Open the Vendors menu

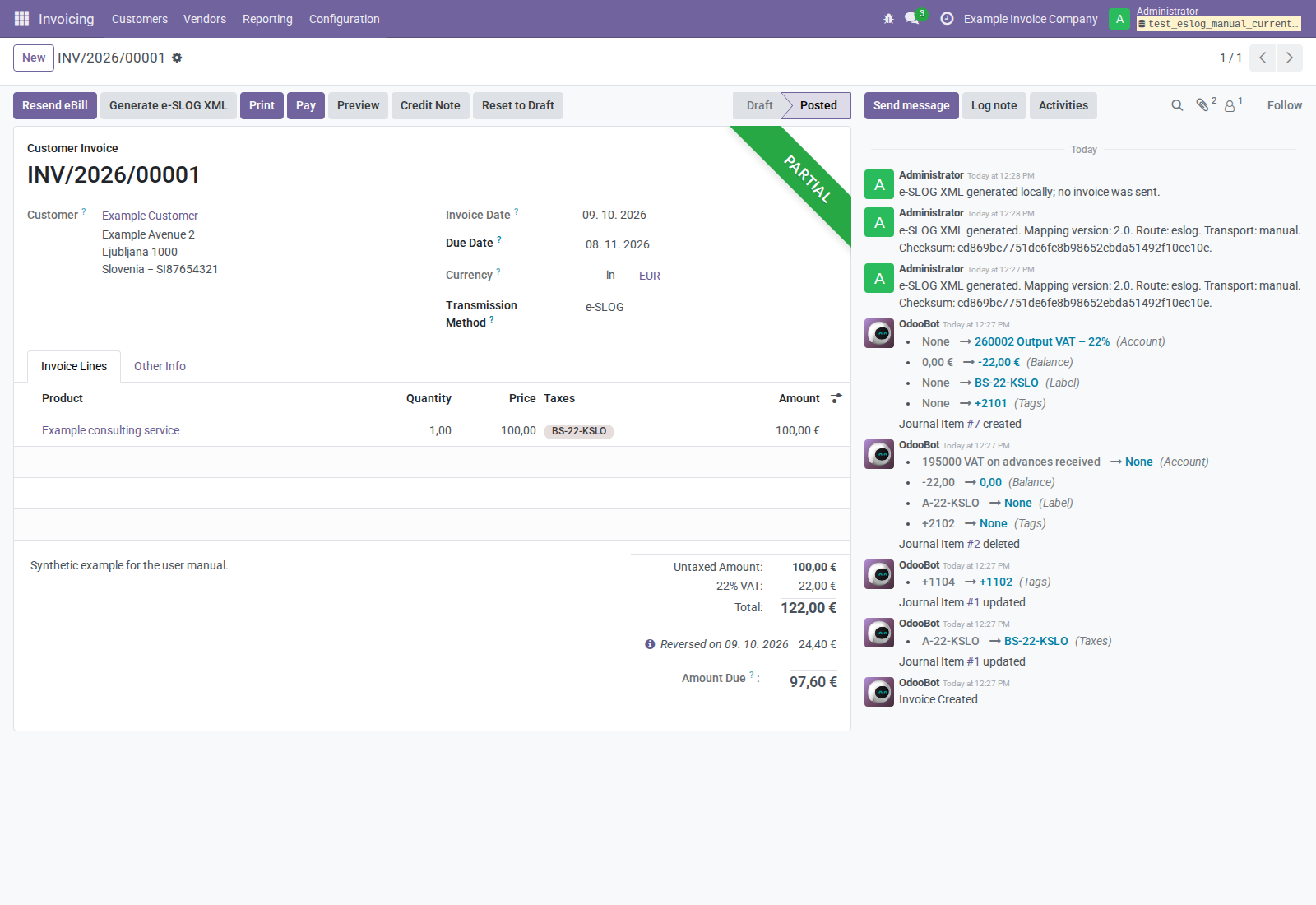point(205,19)
